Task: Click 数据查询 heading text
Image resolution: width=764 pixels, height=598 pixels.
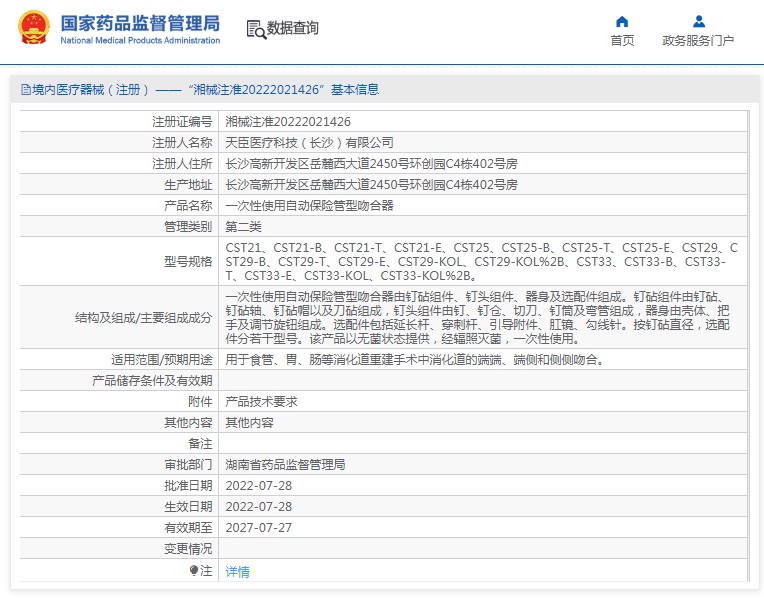Action: click(292, 28)
